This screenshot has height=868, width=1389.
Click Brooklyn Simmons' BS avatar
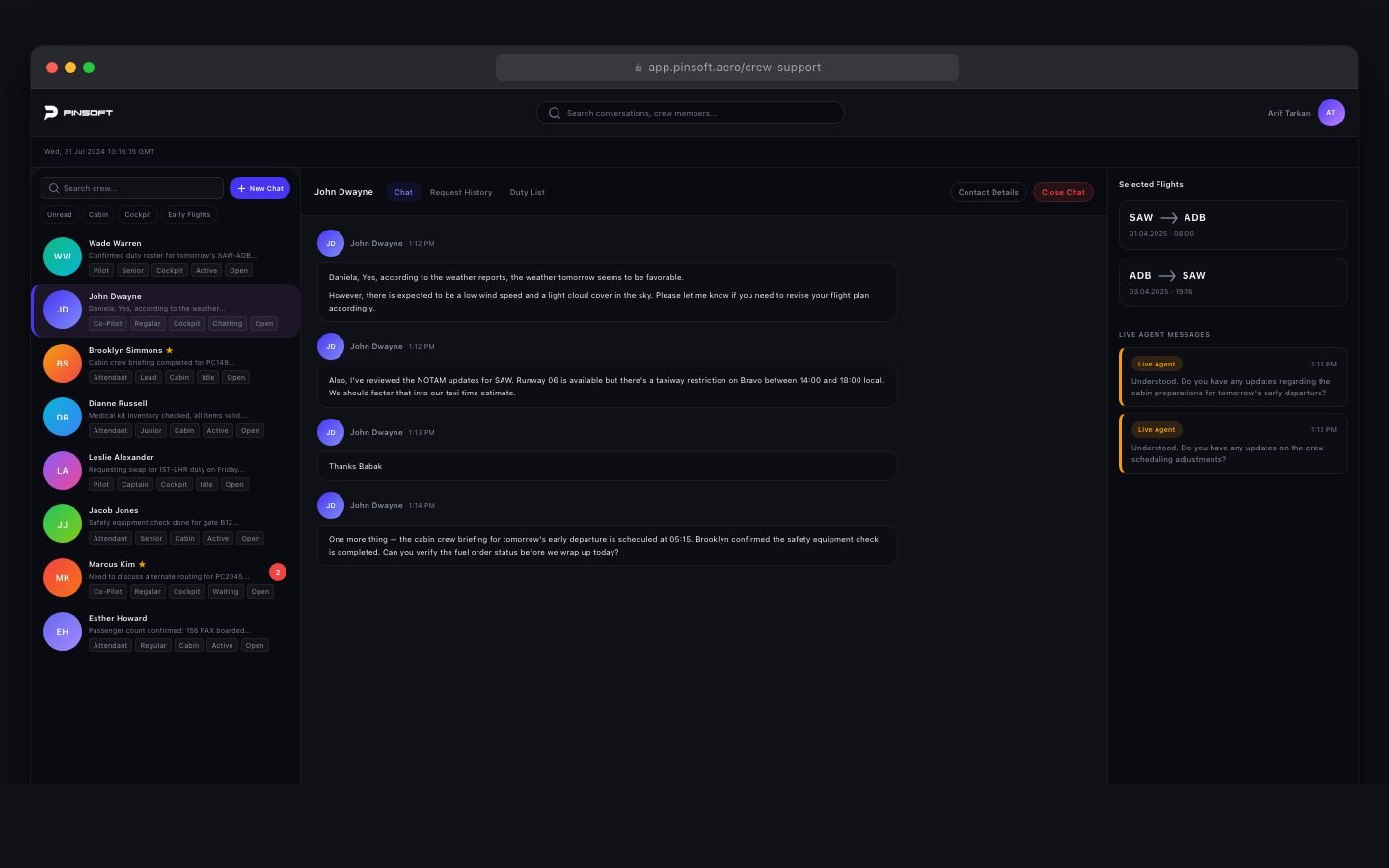click(63, 364)
